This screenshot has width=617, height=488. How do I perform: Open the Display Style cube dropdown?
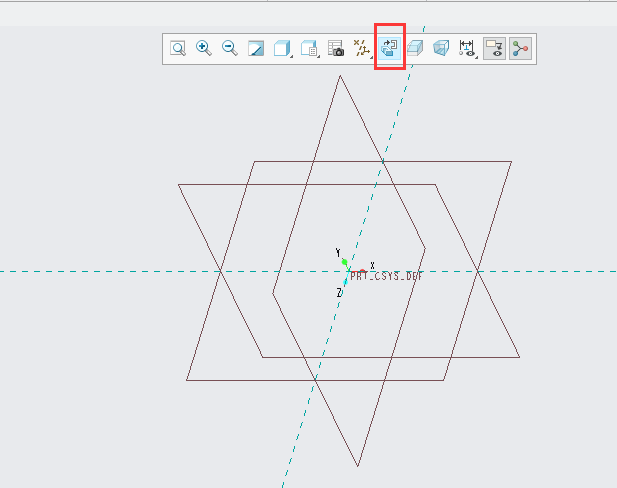(x=283, y=49)
